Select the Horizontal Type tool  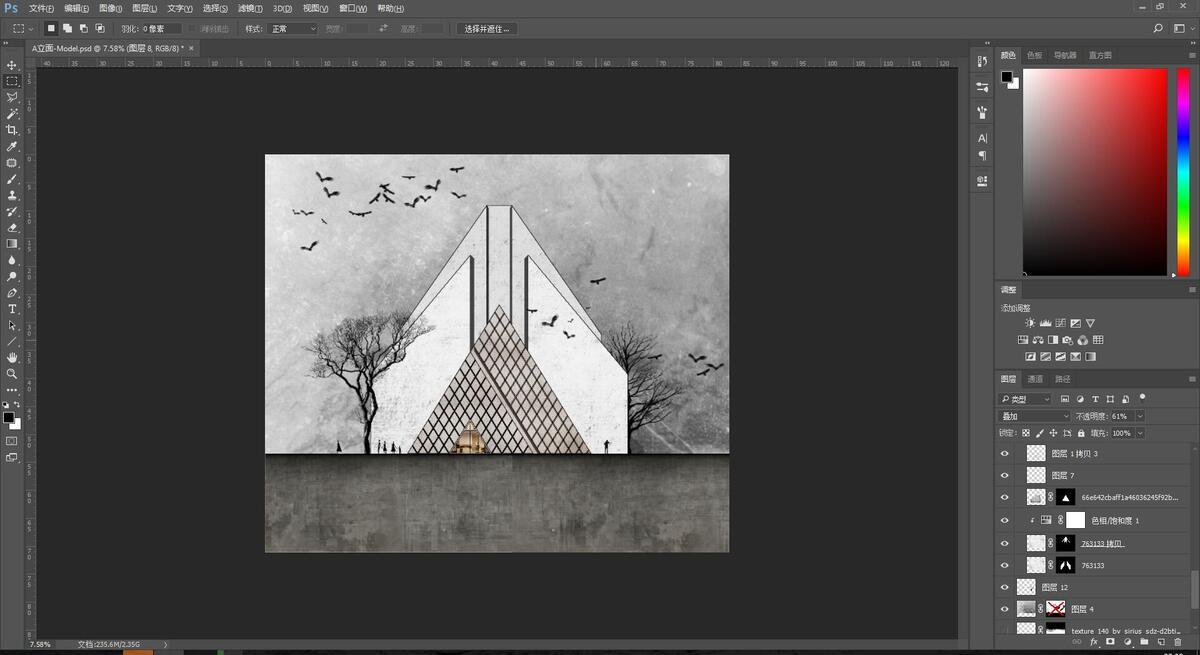coord(12,309)
